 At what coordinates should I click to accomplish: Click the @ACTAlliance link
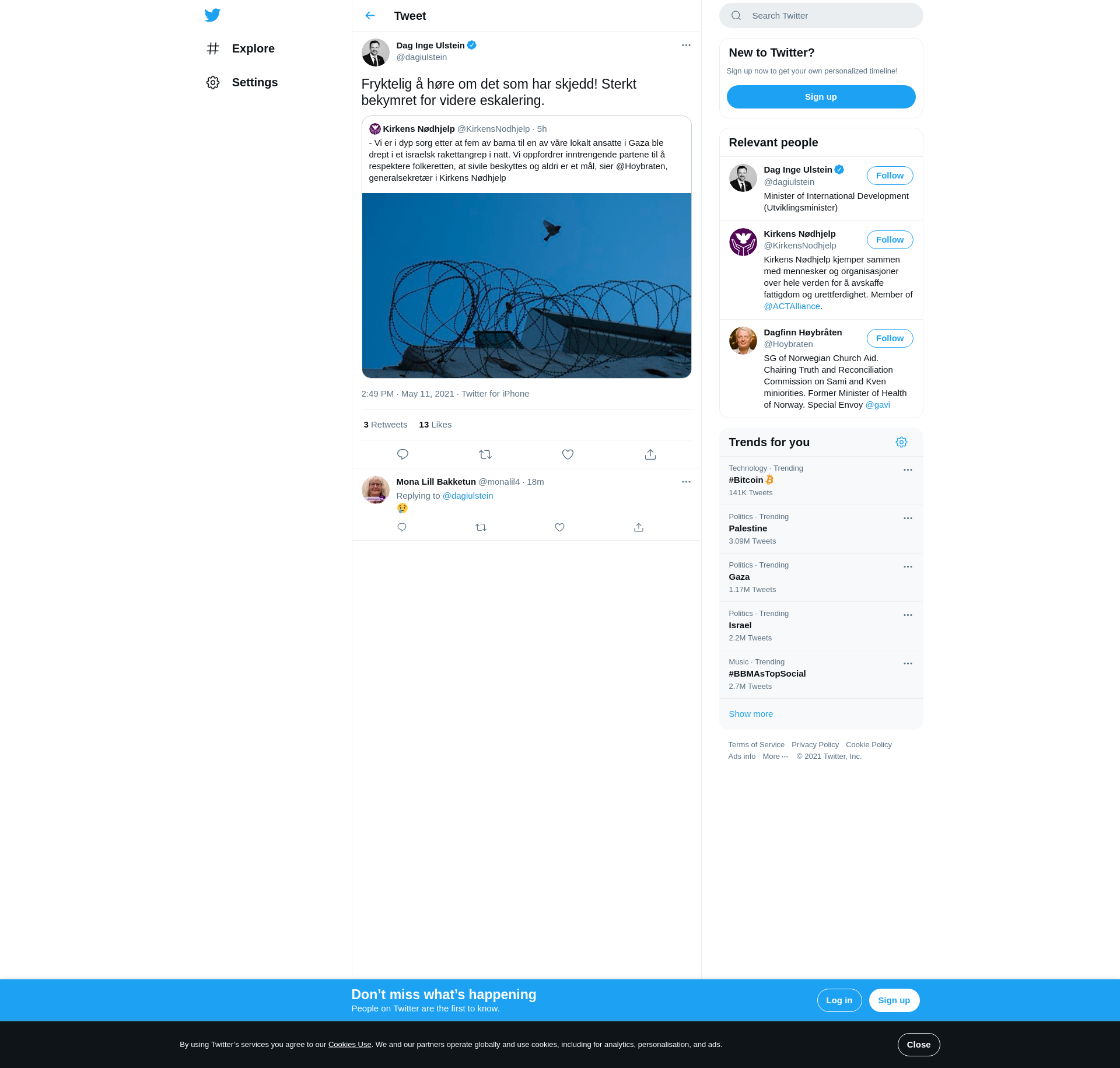[792, 306]
